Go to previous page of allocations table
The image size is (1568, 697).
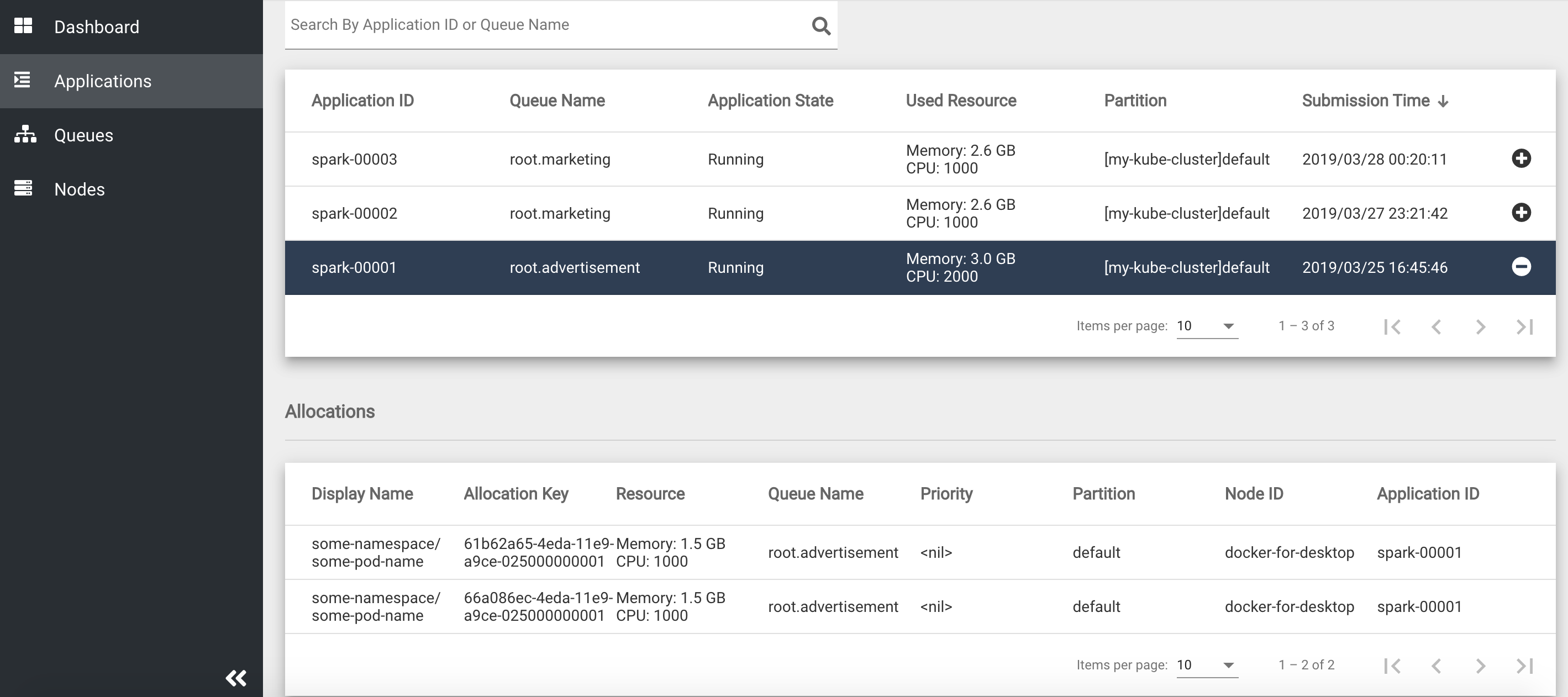tap(1437, 666)
